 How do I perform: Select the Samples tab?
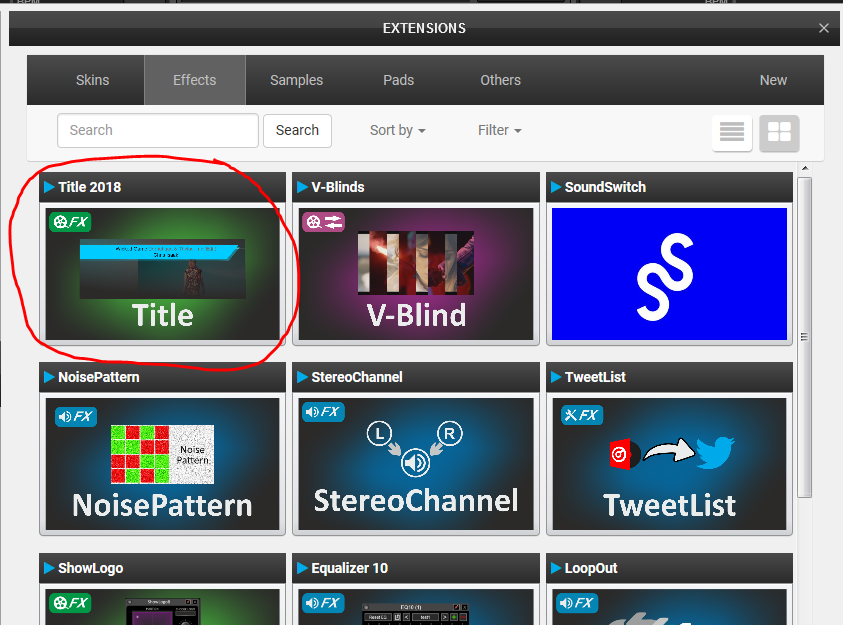(x=296, y=80)
